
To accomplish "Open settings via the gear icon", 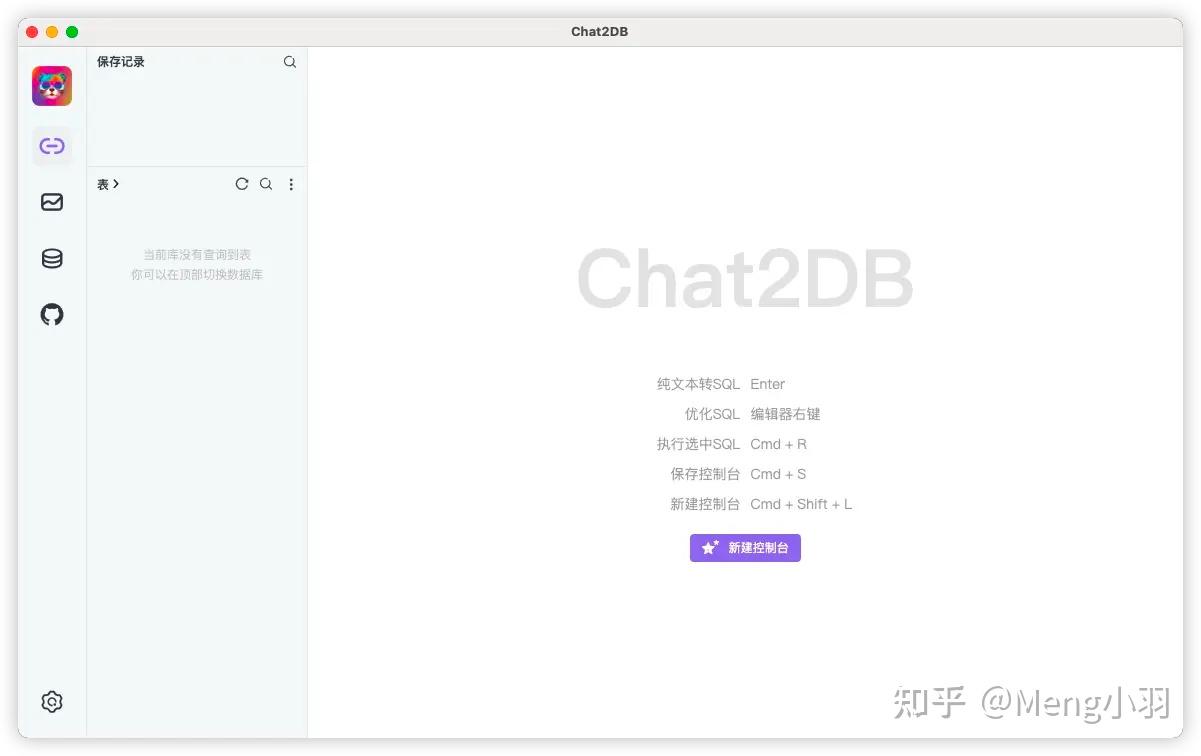I will [x=52, y=701].
